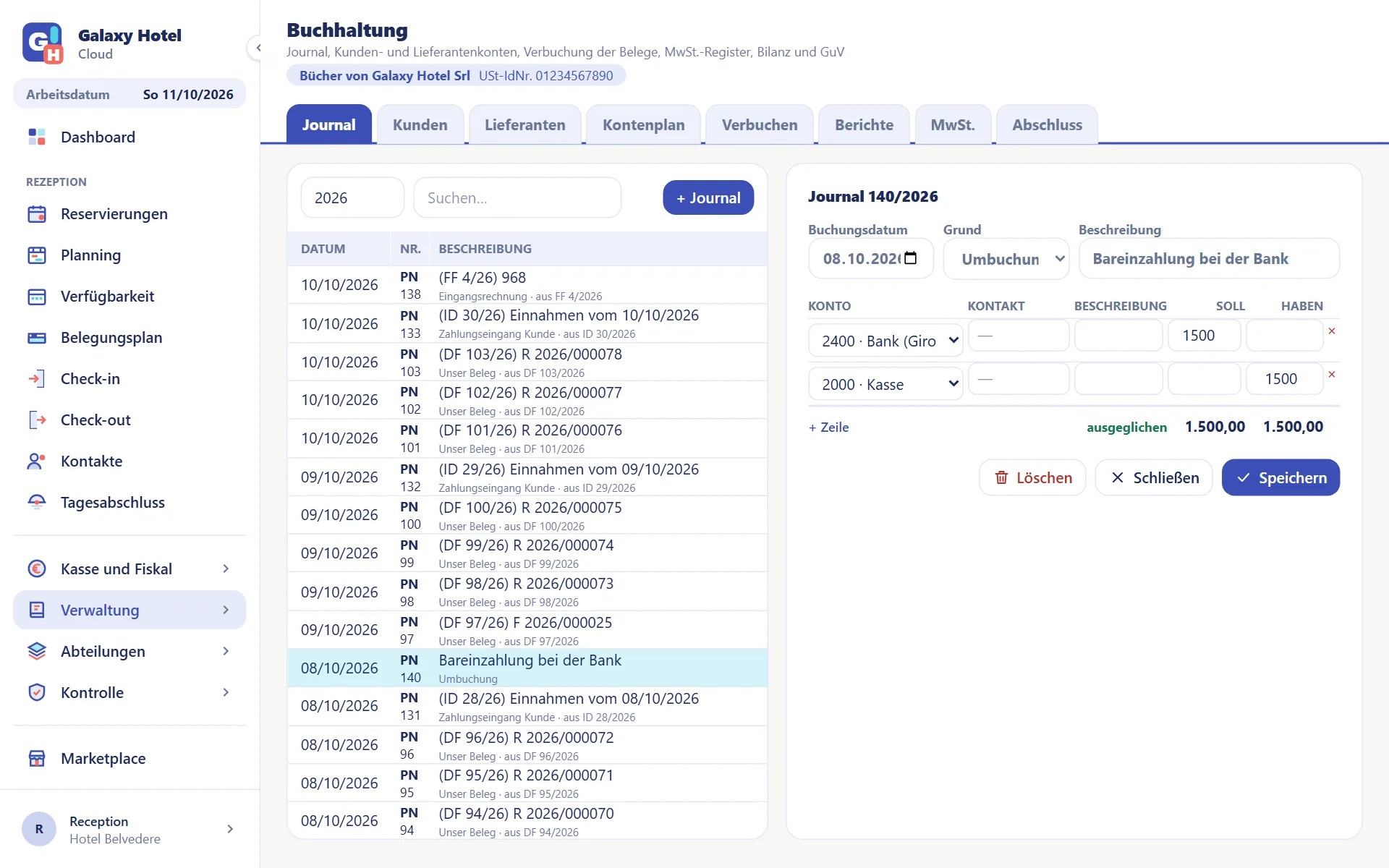This screenshot has height=868, width=1389.
Task: Select journal row PN 138 (FF 4/26) 968
Action: click(527, 285)
